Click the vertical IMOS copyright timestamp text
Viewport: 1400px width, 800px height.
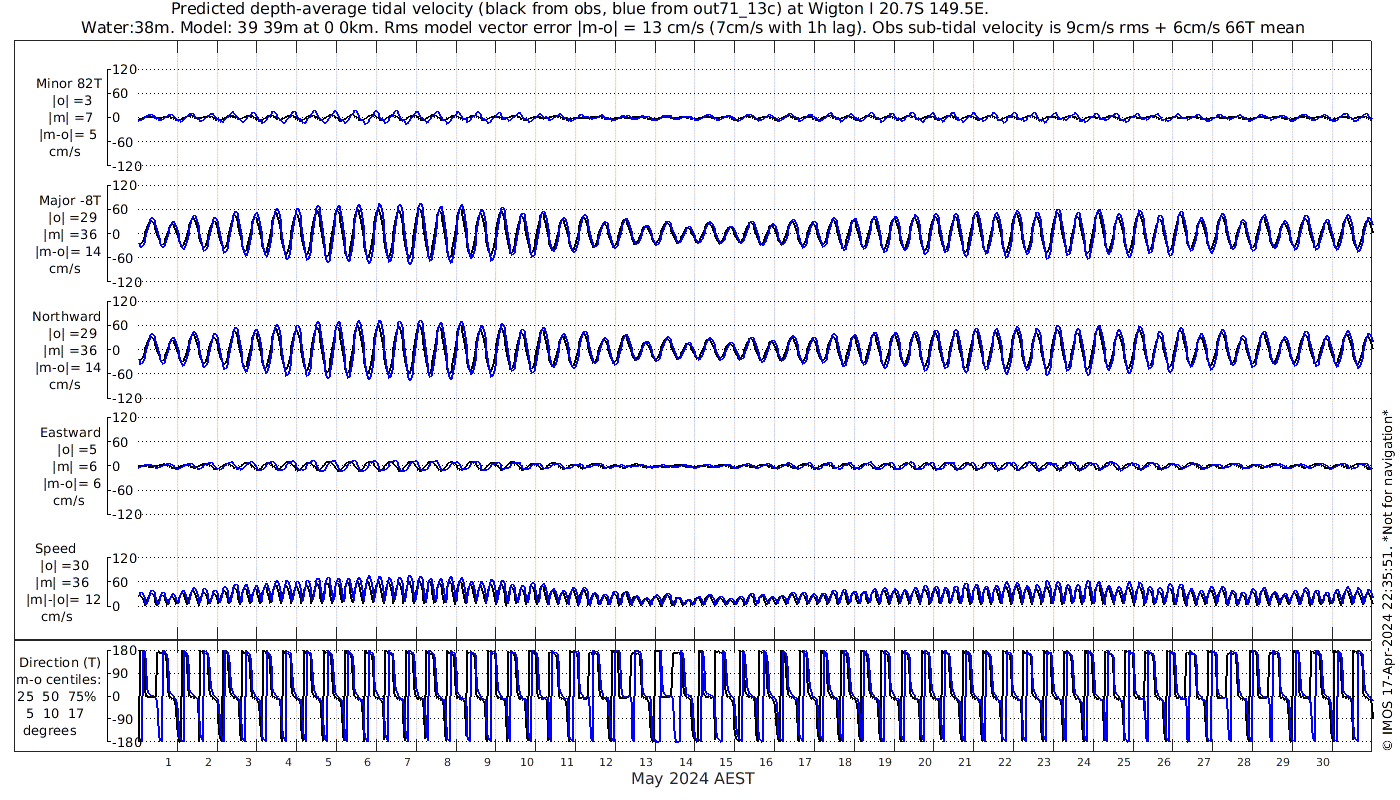(1387, 580)
